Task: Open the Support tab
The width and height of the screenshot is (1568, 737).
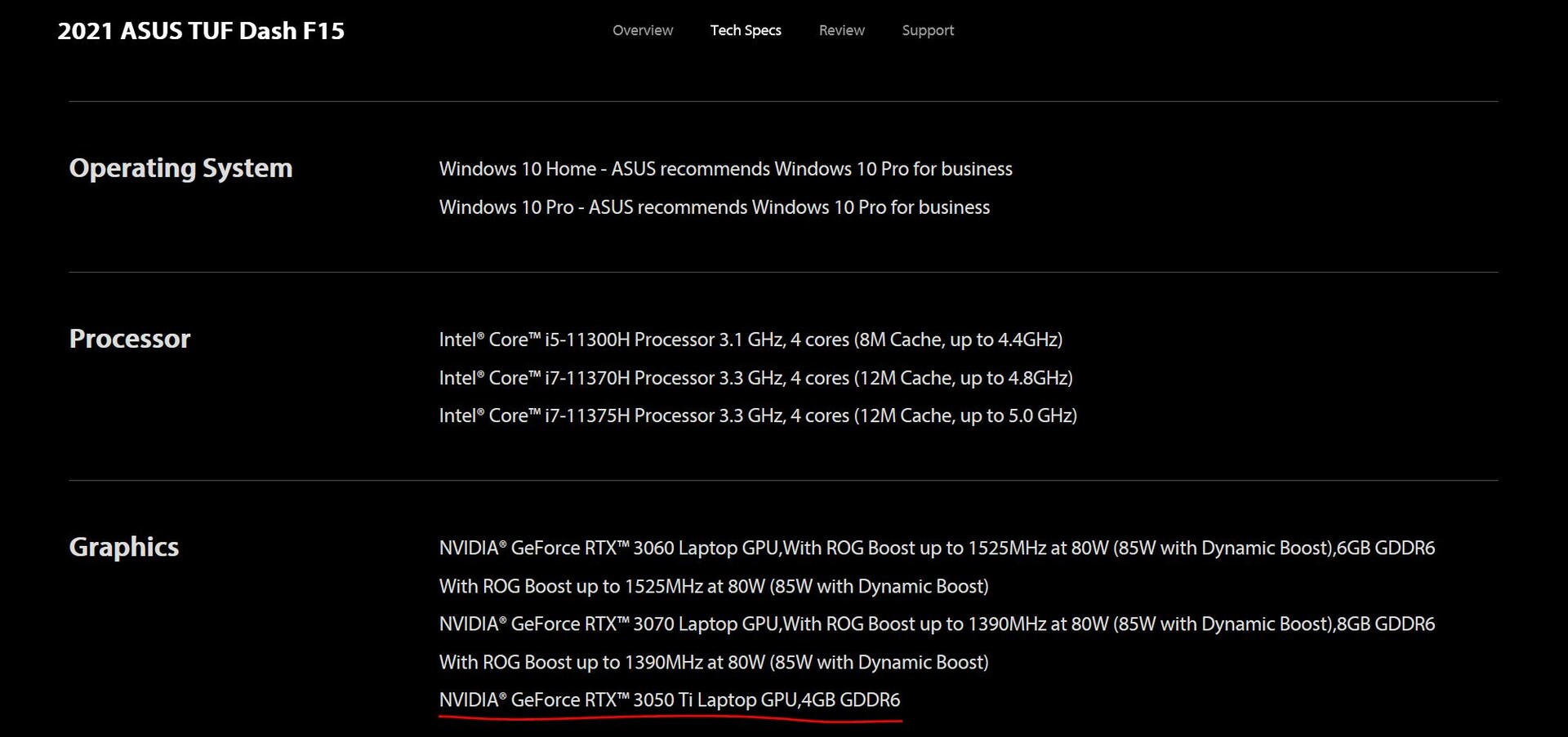Action: [928, 30]
